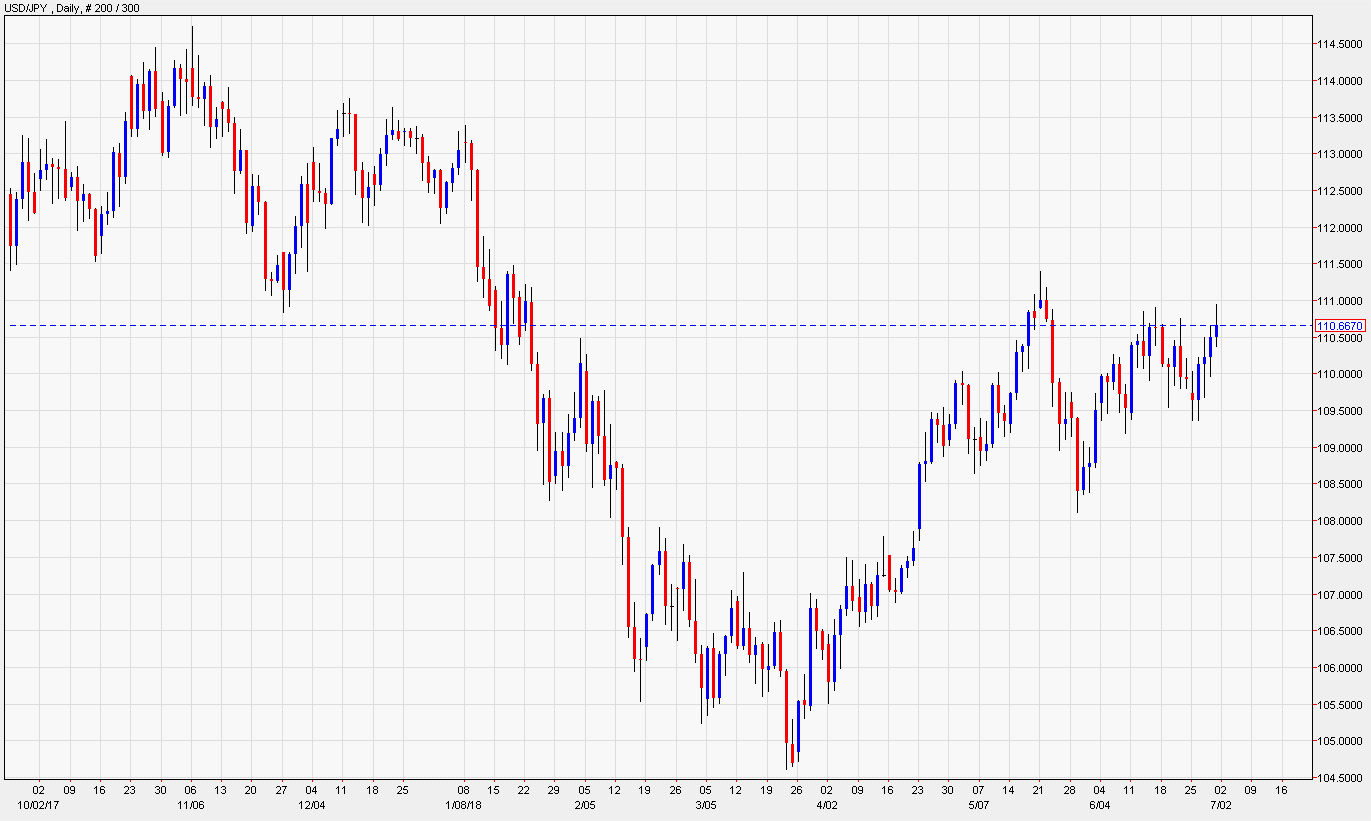The image size is (1371, 821).
Task: Click the 109.0000 price axis label
Action: (1340, 448)
